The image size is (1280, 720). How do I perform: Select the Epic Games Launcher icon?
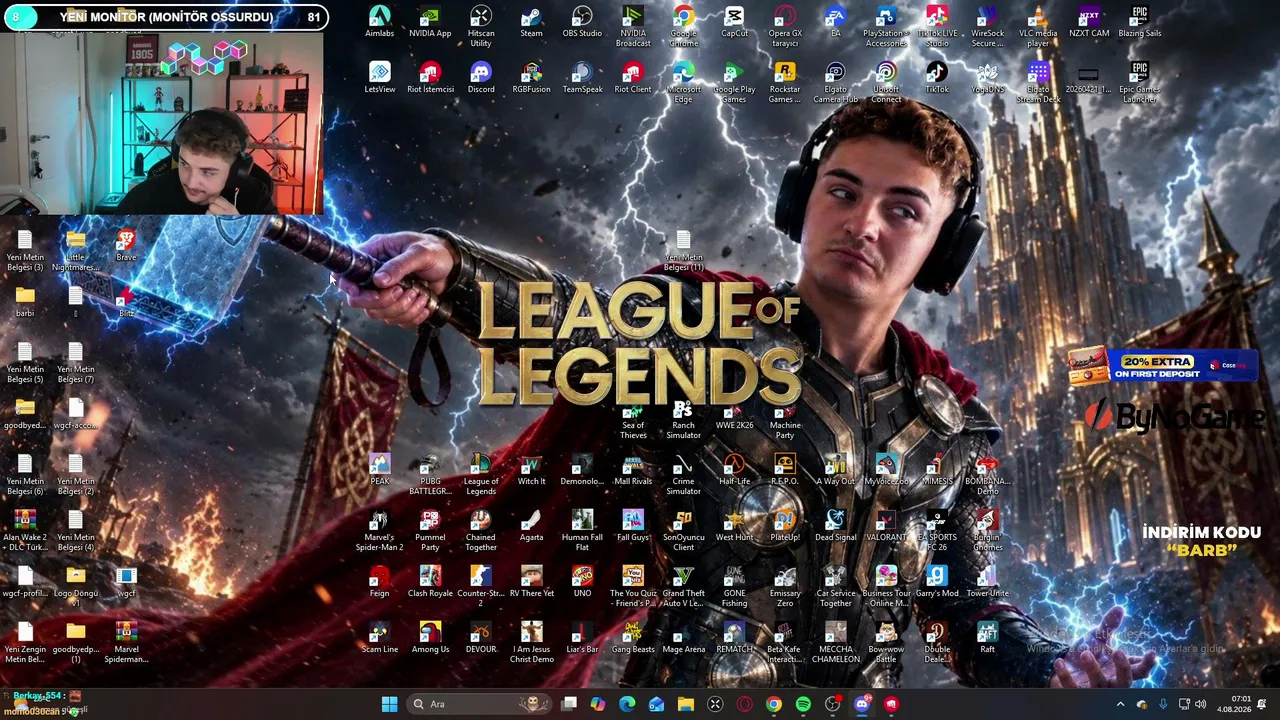1140,83
